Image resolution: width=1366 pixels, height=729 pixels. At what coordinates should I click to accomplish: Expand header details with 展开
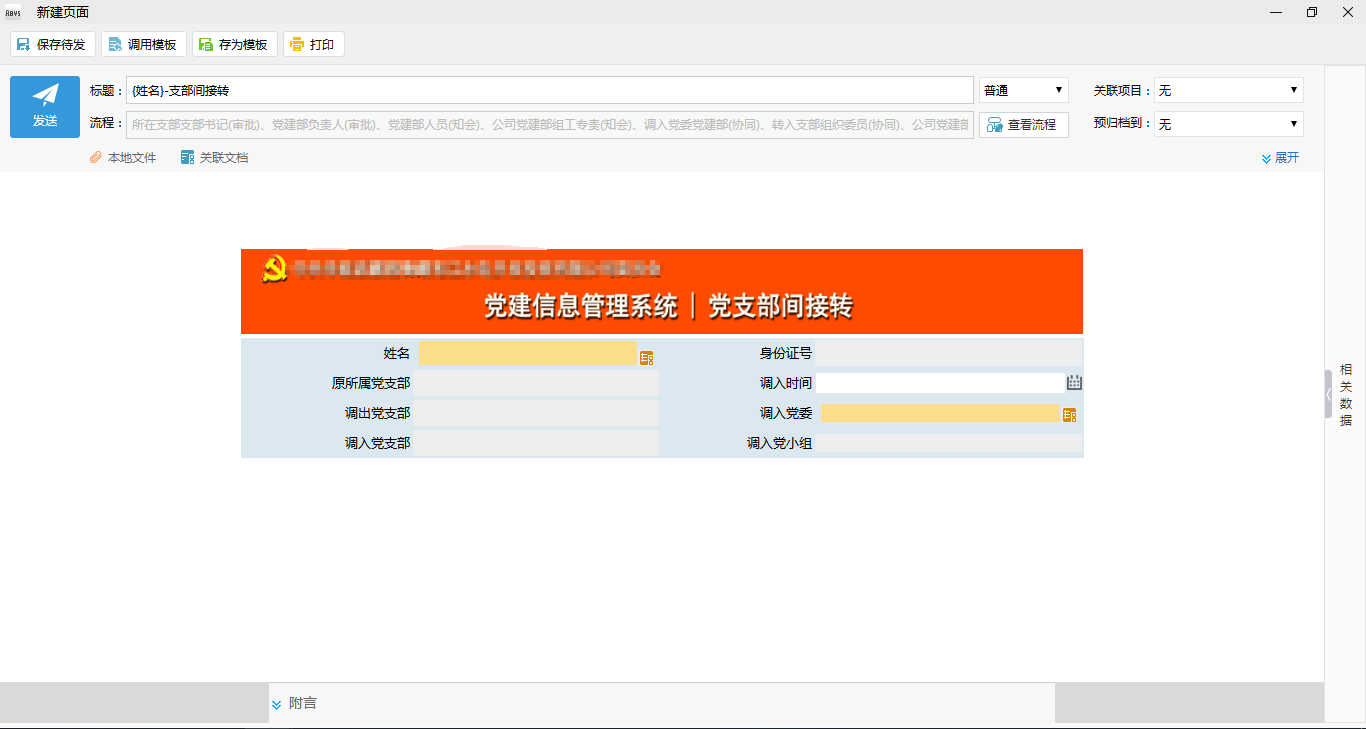1280,158
